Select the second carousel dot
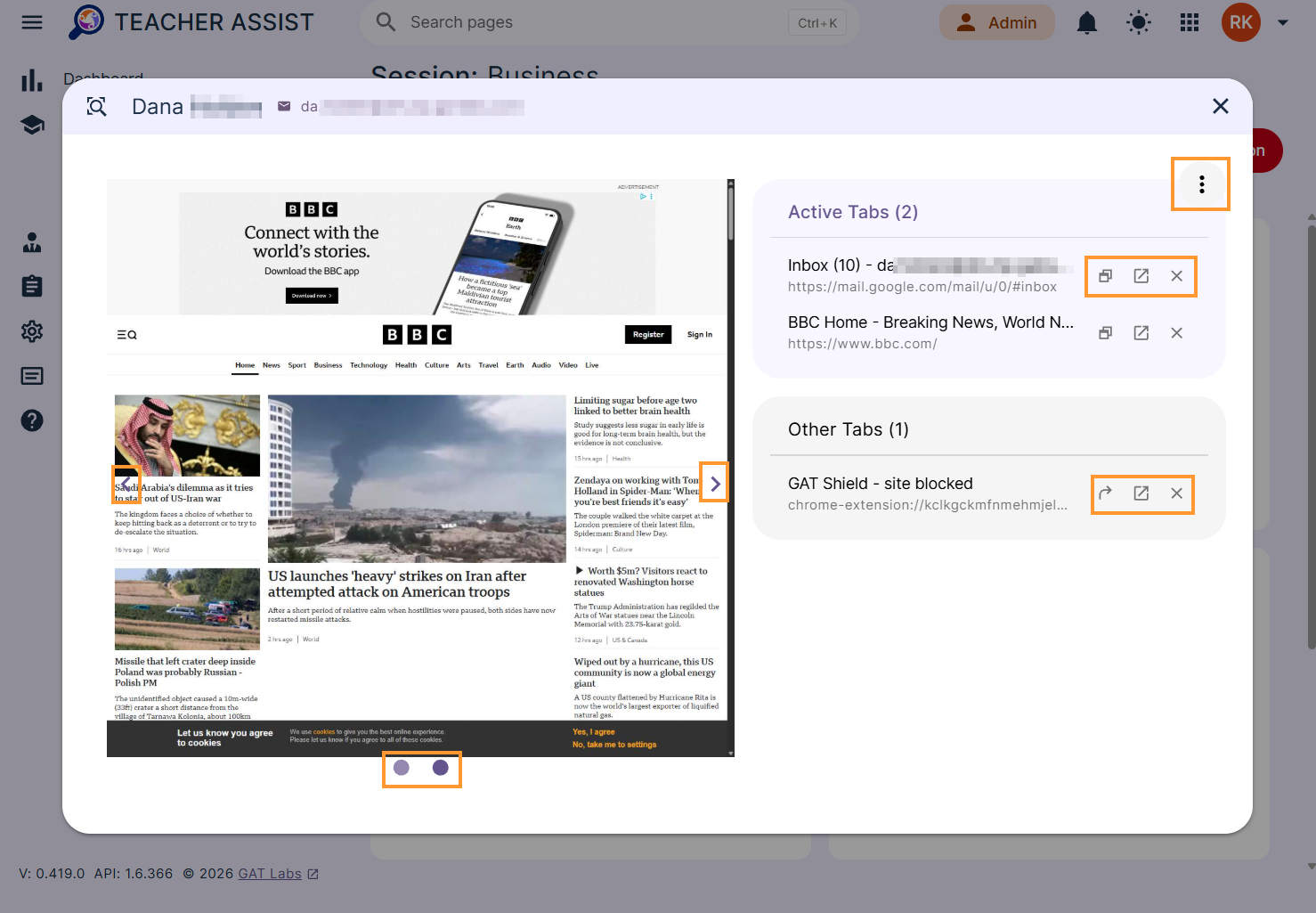Image resolution: width=1316 pixels, height=913 pixels. [441, 768]
